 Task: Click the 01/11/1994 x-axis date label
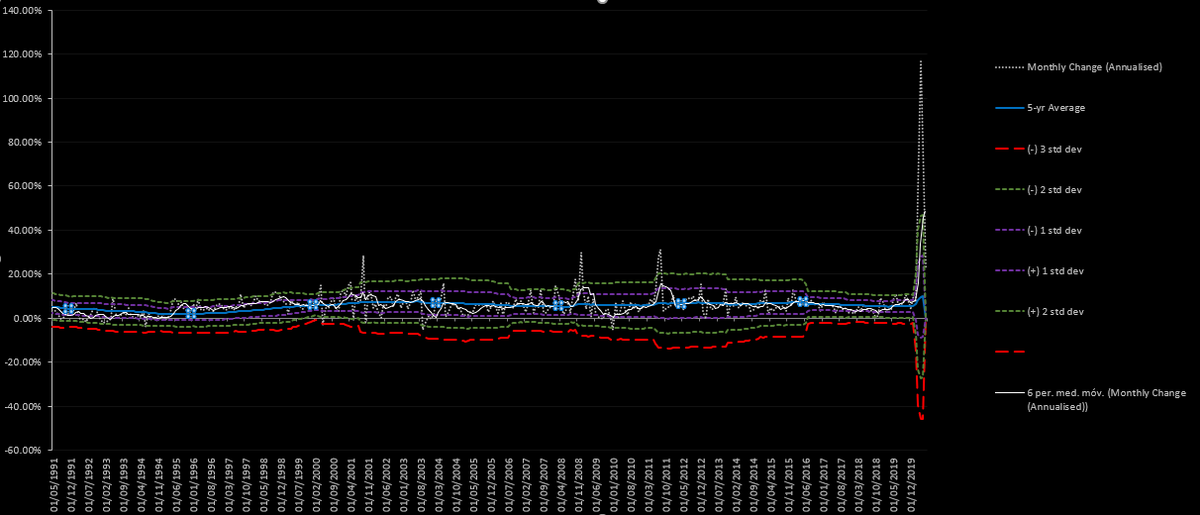(160, 484)
